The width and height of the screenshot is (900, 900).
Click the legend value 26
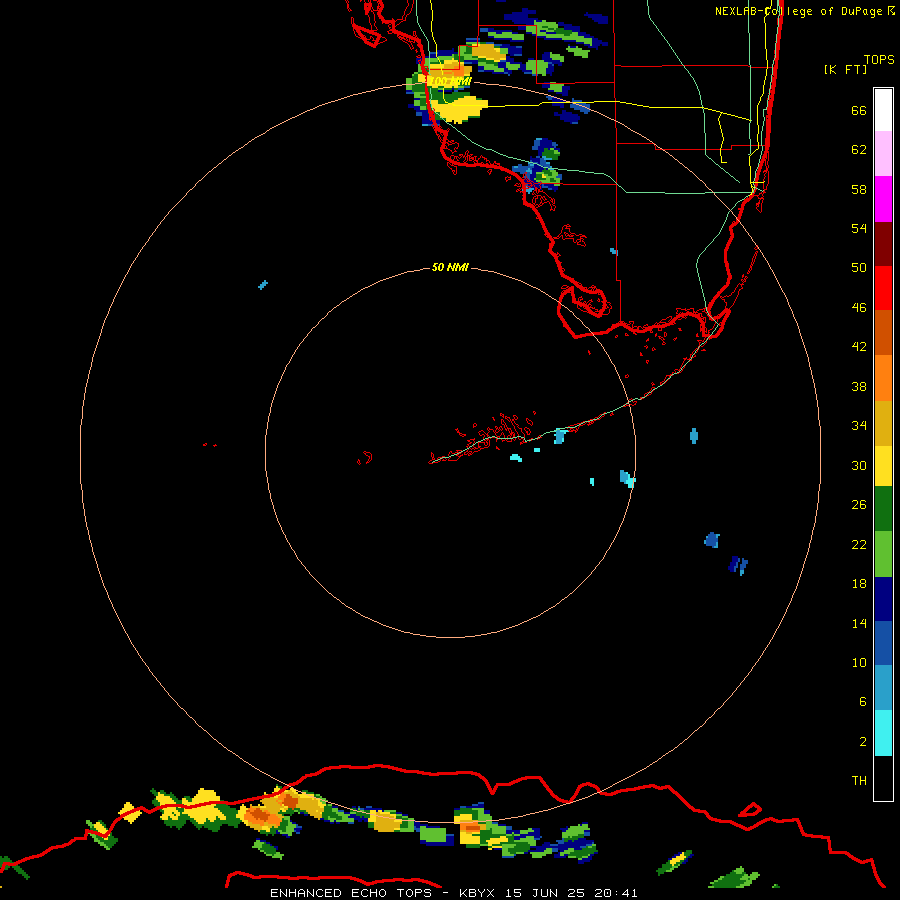click(x=859, y=505)
